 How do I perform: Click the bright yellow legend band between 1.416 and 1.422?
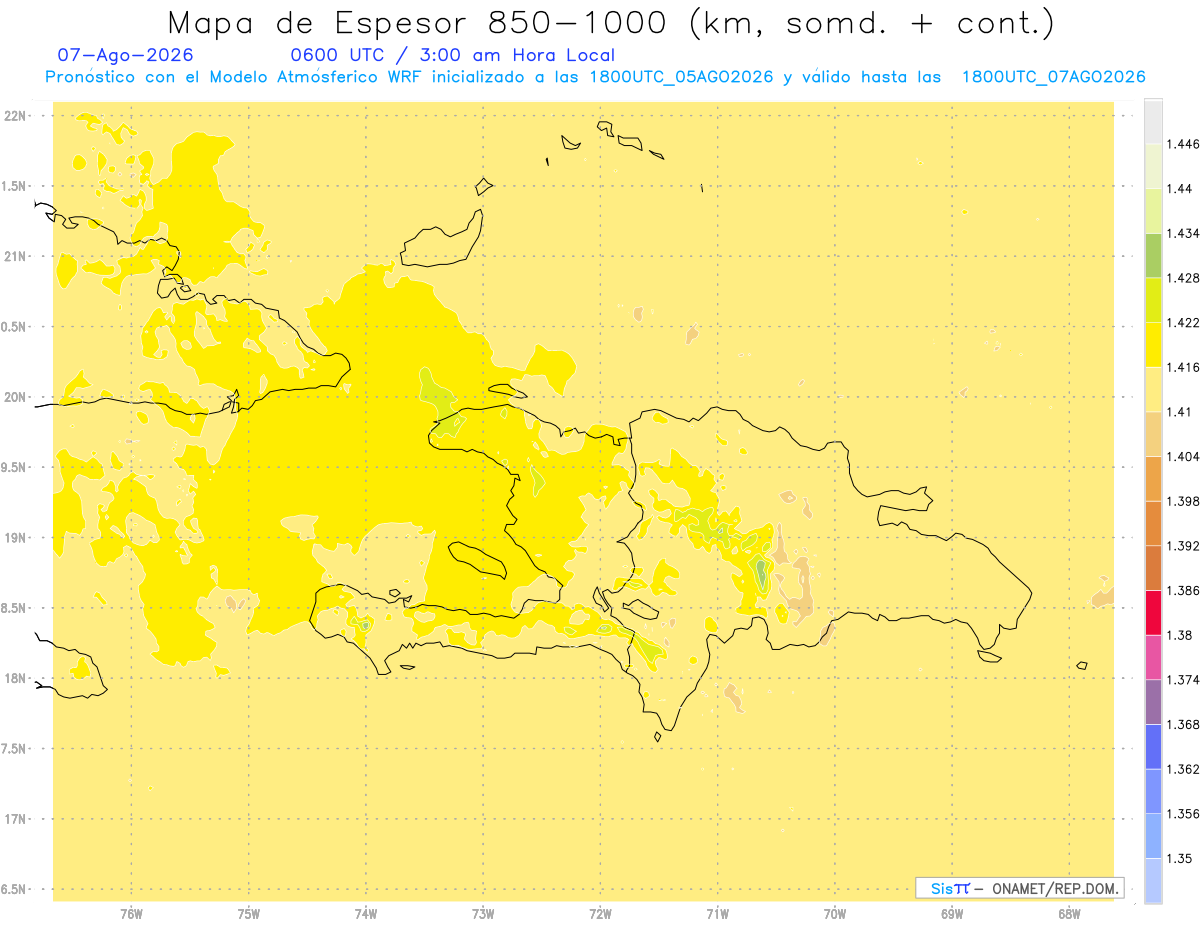click(x=1153, y=344)
